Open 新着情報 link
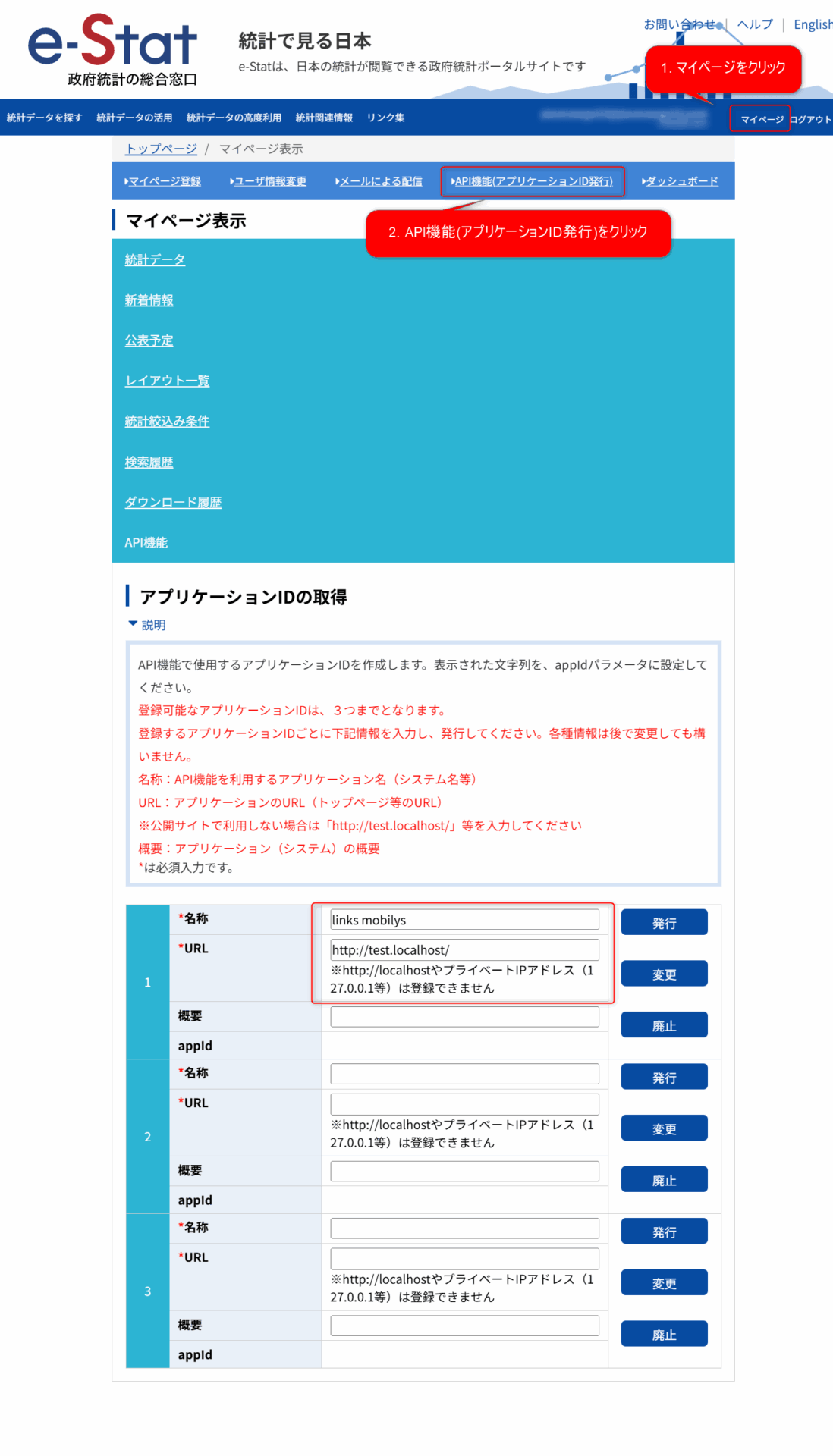This screenshot has height=1456, width=833. pyautogui.click(x=149, y=300)
